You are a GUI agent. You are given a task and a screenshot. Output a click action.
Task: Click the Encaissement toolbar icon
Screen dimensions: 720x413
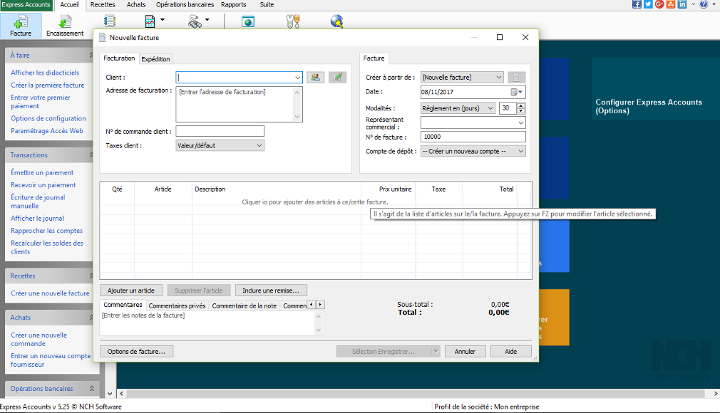65,25
